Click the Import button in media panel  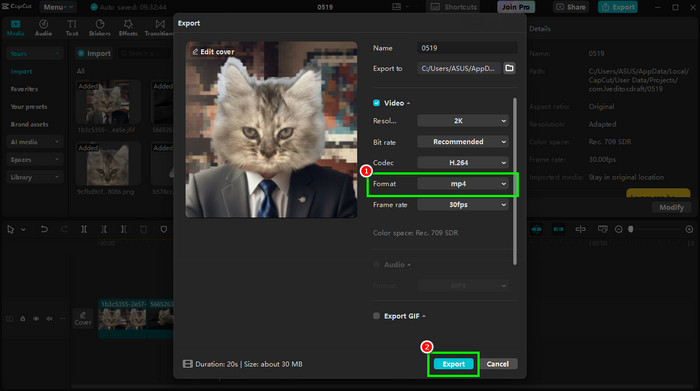(x=94, y=53)
